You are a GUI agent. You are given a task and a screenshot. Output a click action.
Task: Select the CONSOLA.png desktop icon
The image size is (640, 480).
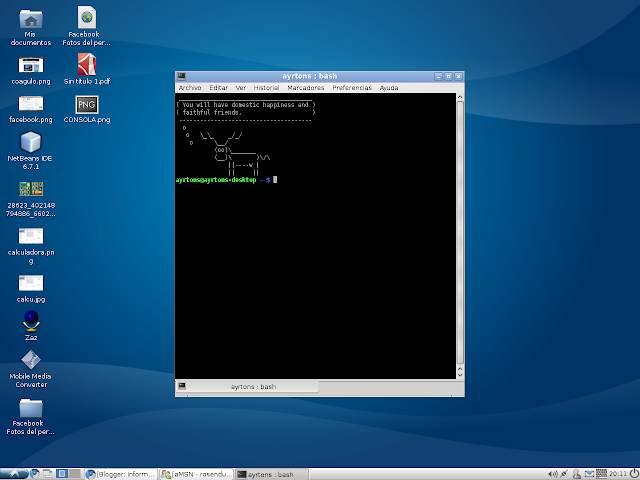[x=87, y=109]
